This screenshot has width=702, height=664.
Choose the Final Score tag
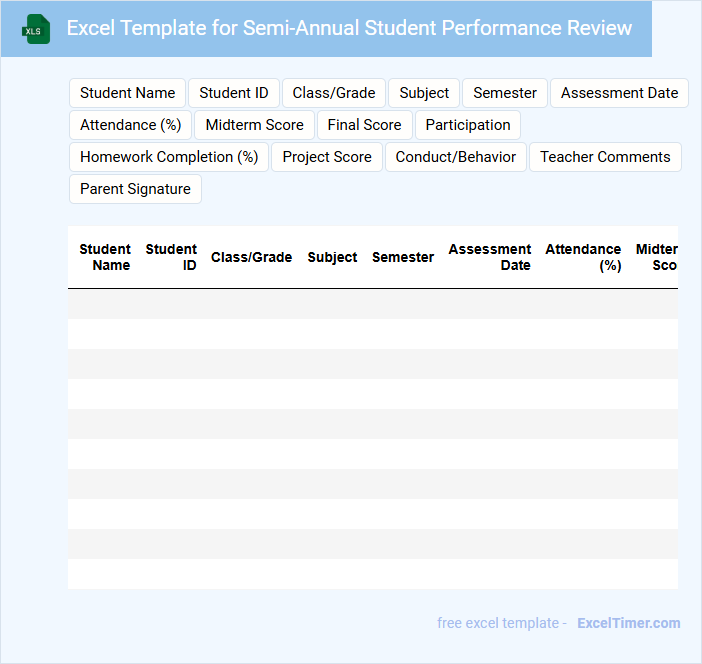point(364,125)
